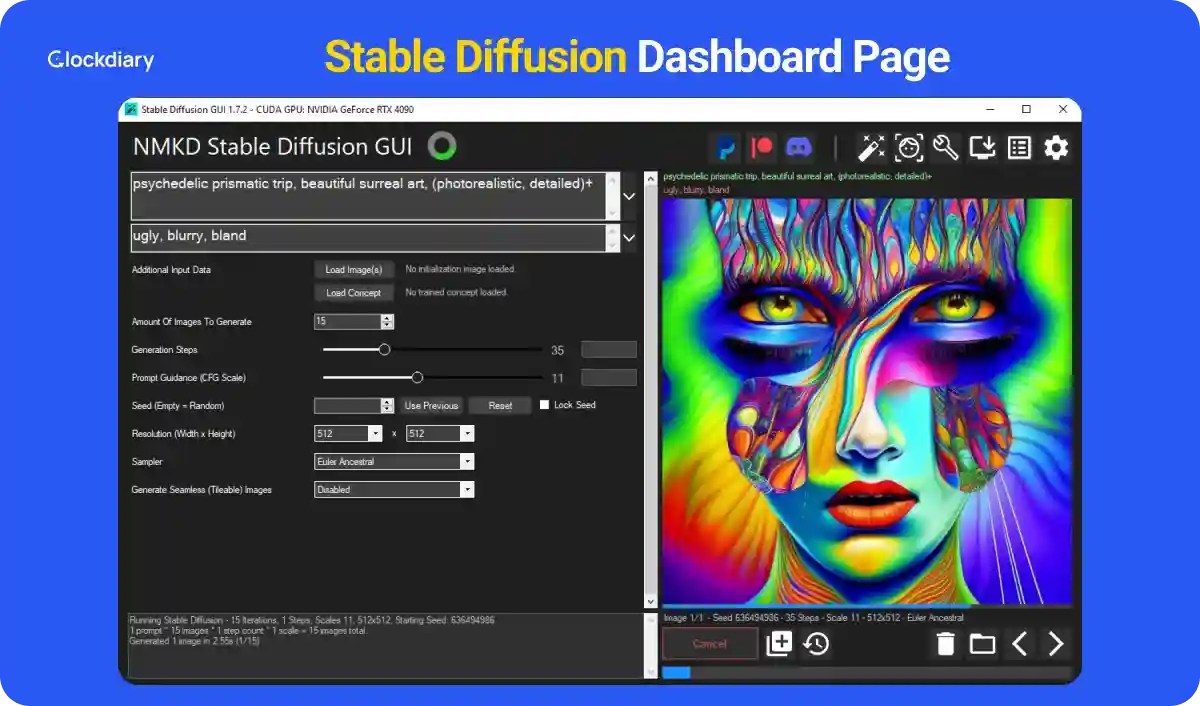Click the extra CFG scale value box
Viewport: 1200px width, 706px height.
click(x=609, y=378)
